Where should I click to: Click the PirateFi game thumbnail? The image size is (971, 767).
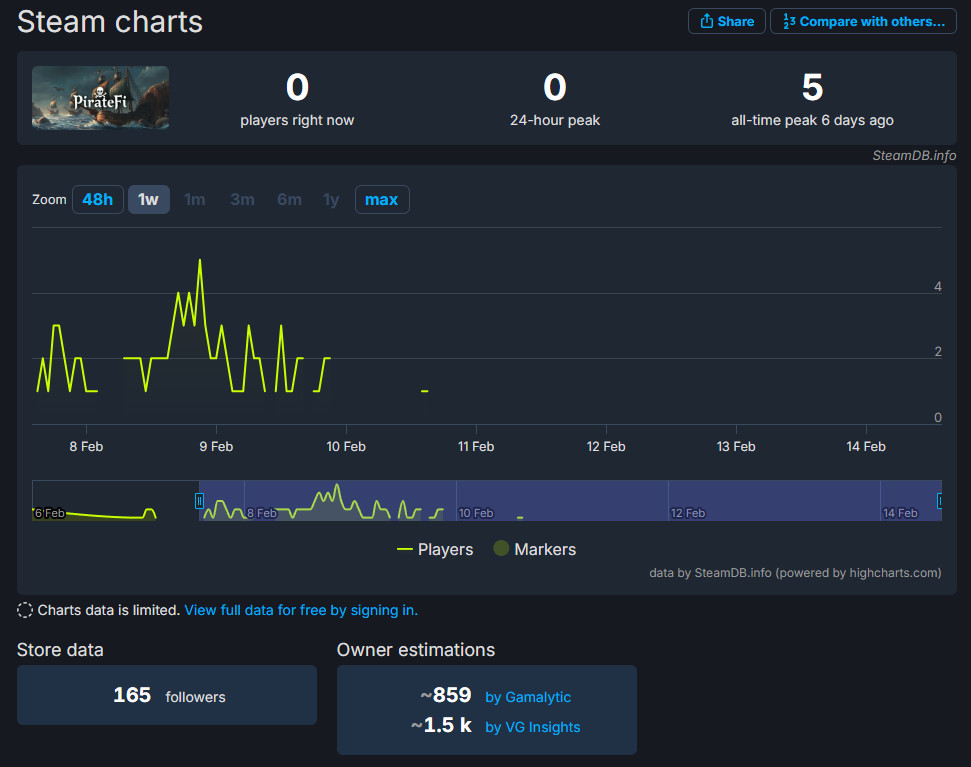(100, 97)
